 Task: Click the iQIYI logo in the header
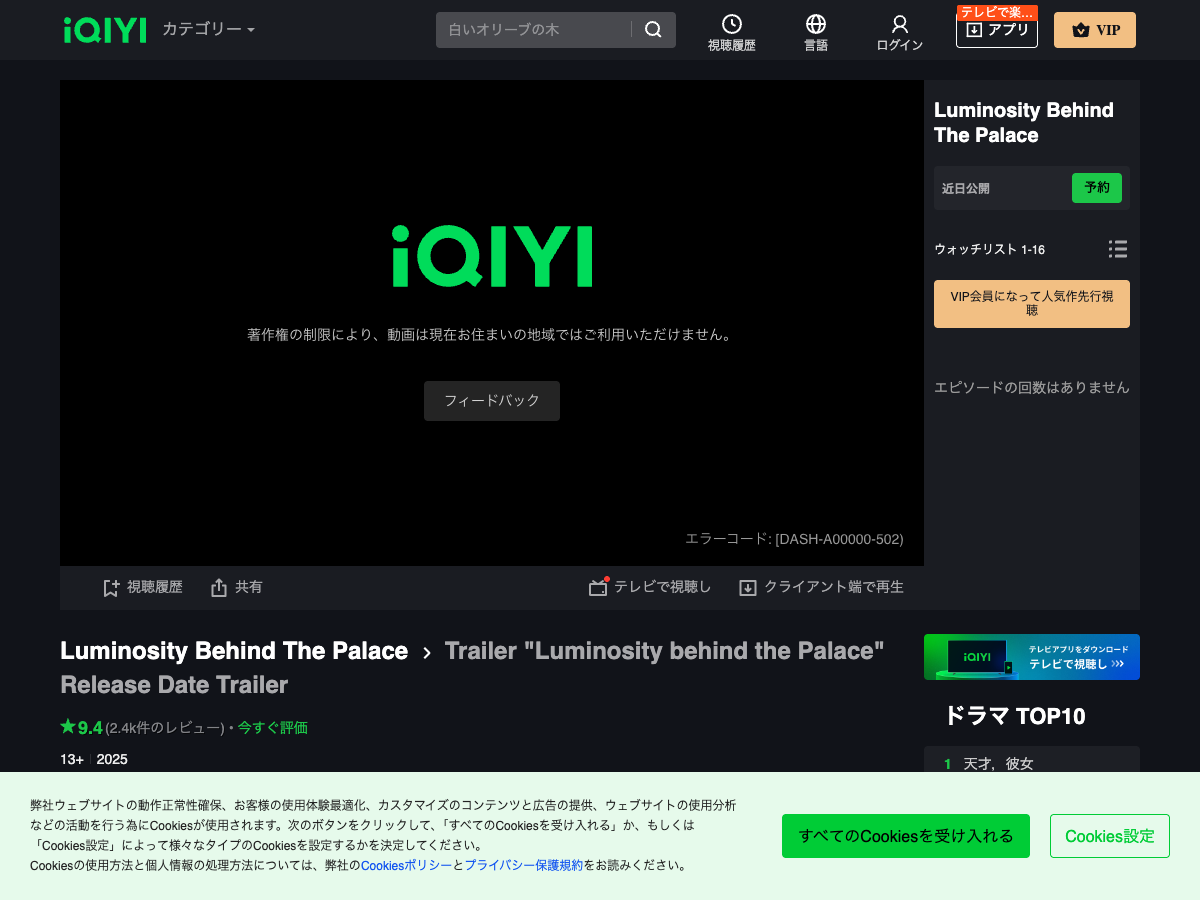(105, 30)
